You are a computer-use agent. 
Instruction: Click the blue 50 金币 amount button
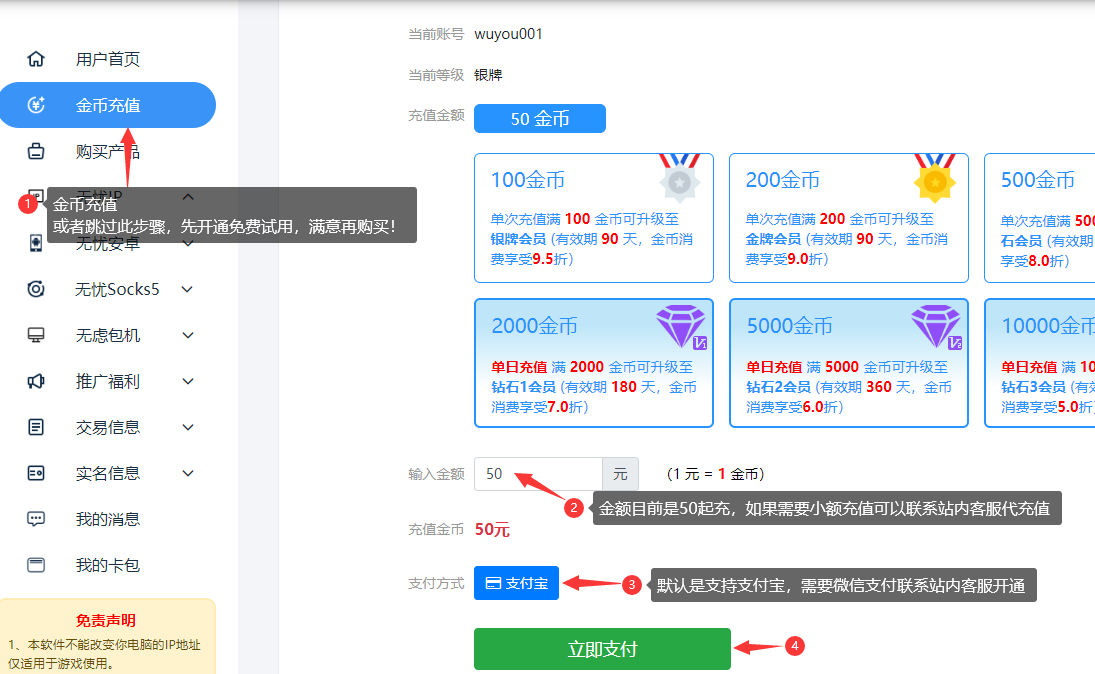(539, 118)
